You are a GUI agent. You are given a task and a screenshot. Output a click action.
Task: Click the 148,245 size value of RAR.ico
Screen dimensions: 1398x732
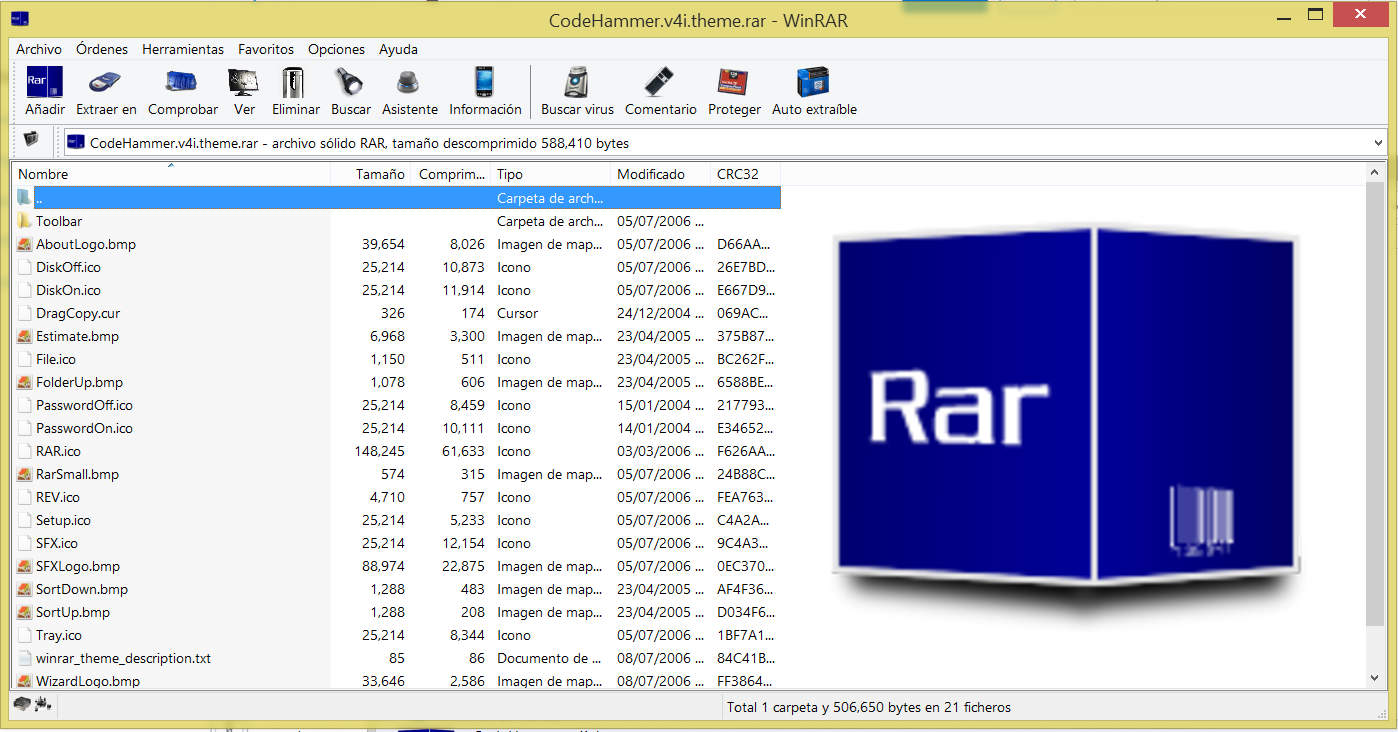click(380, 451)
